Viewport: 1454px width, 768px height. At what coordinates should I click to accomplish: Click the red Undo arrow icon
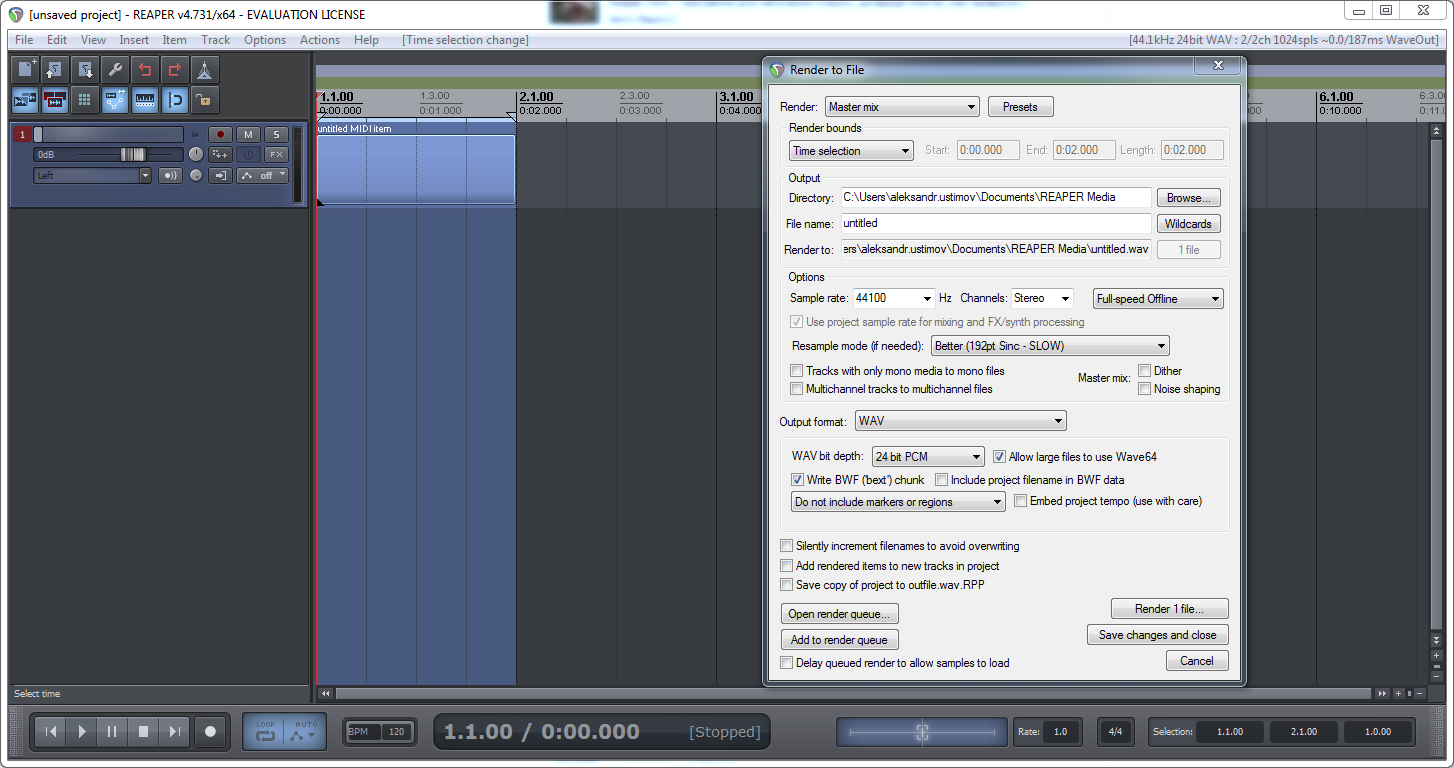click(145, 70)
